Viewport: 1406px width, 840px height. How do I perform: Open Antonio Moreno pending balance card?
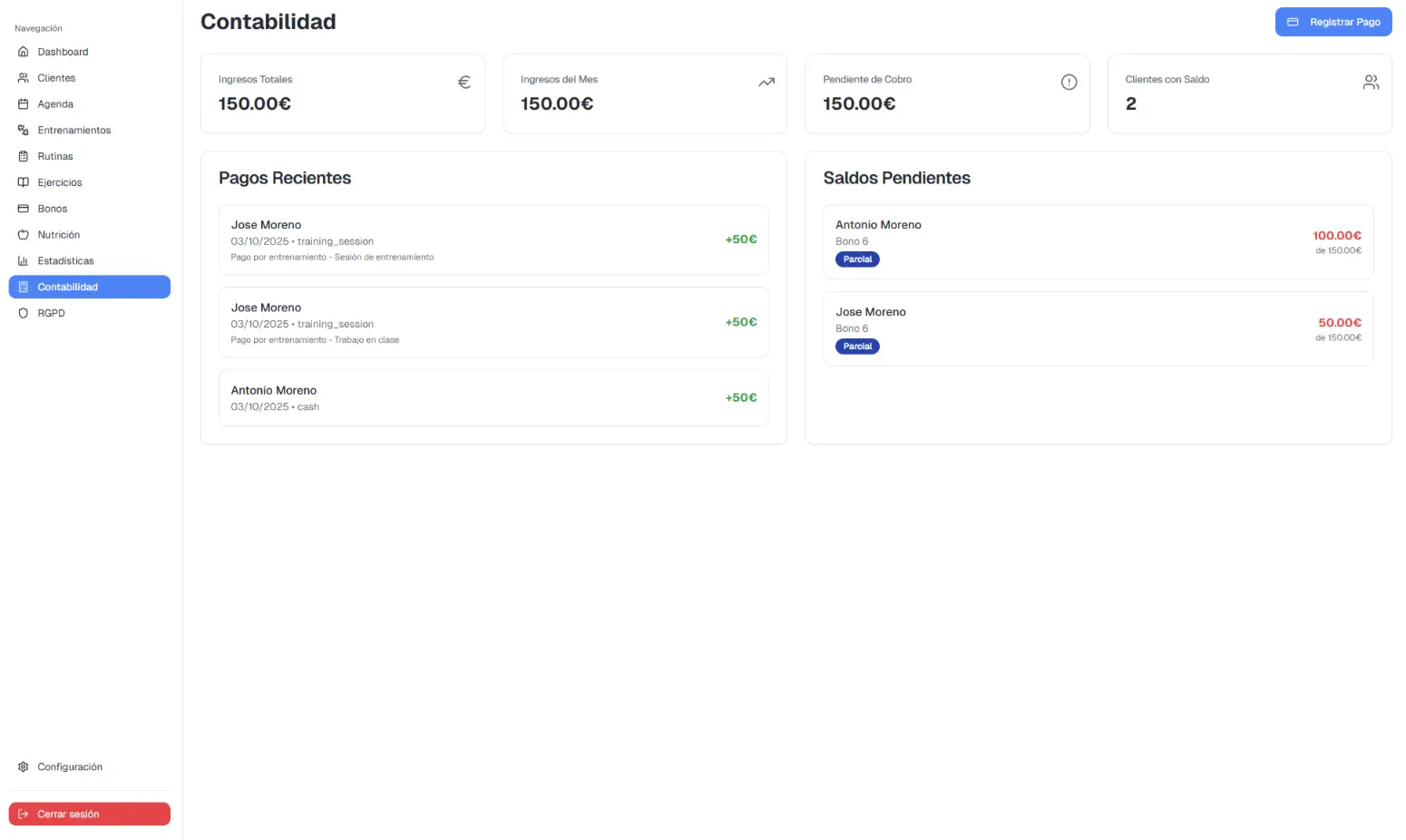click(x=1098, y=241)
